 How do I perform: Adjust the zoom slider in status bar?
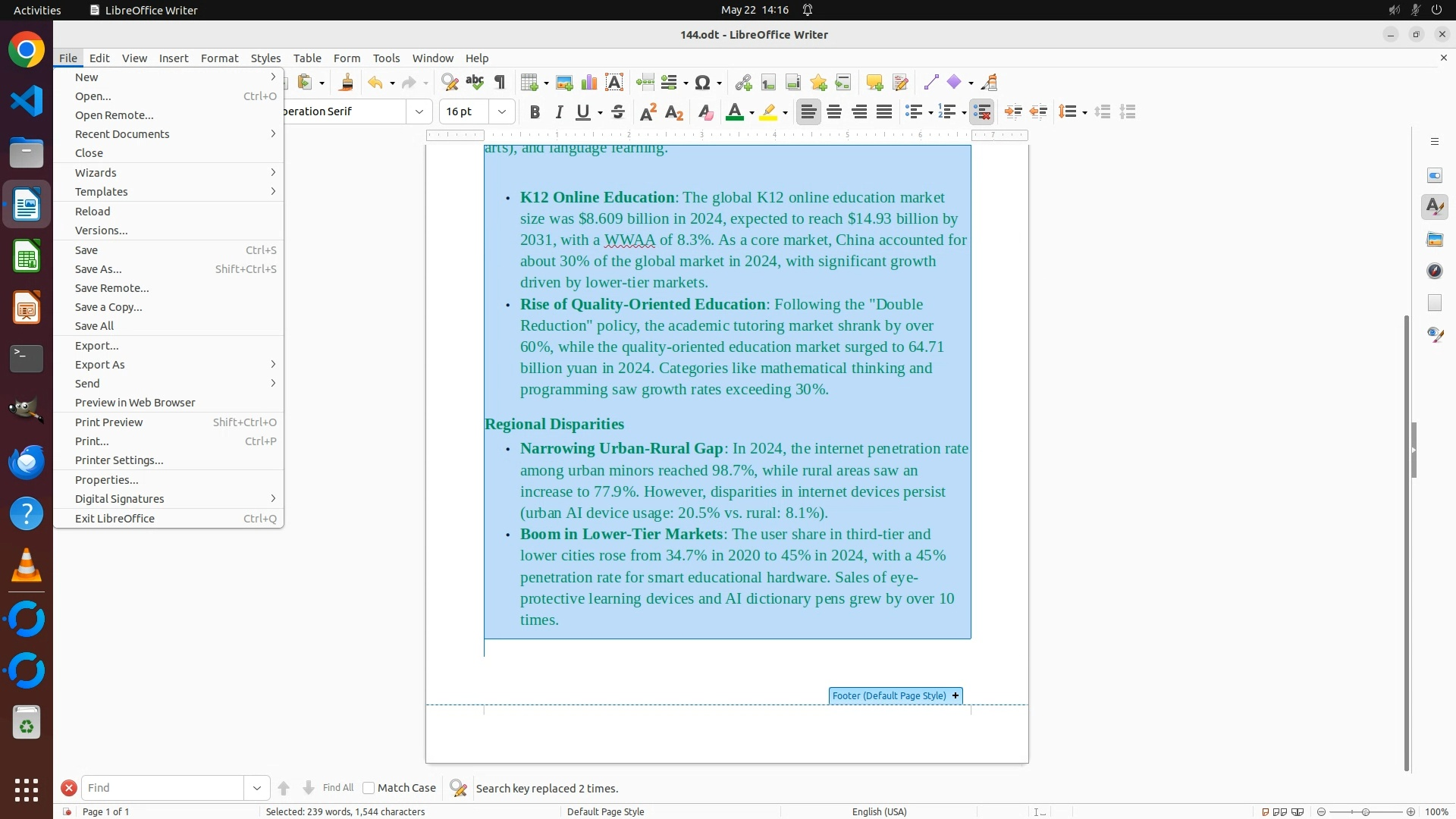1365,811
